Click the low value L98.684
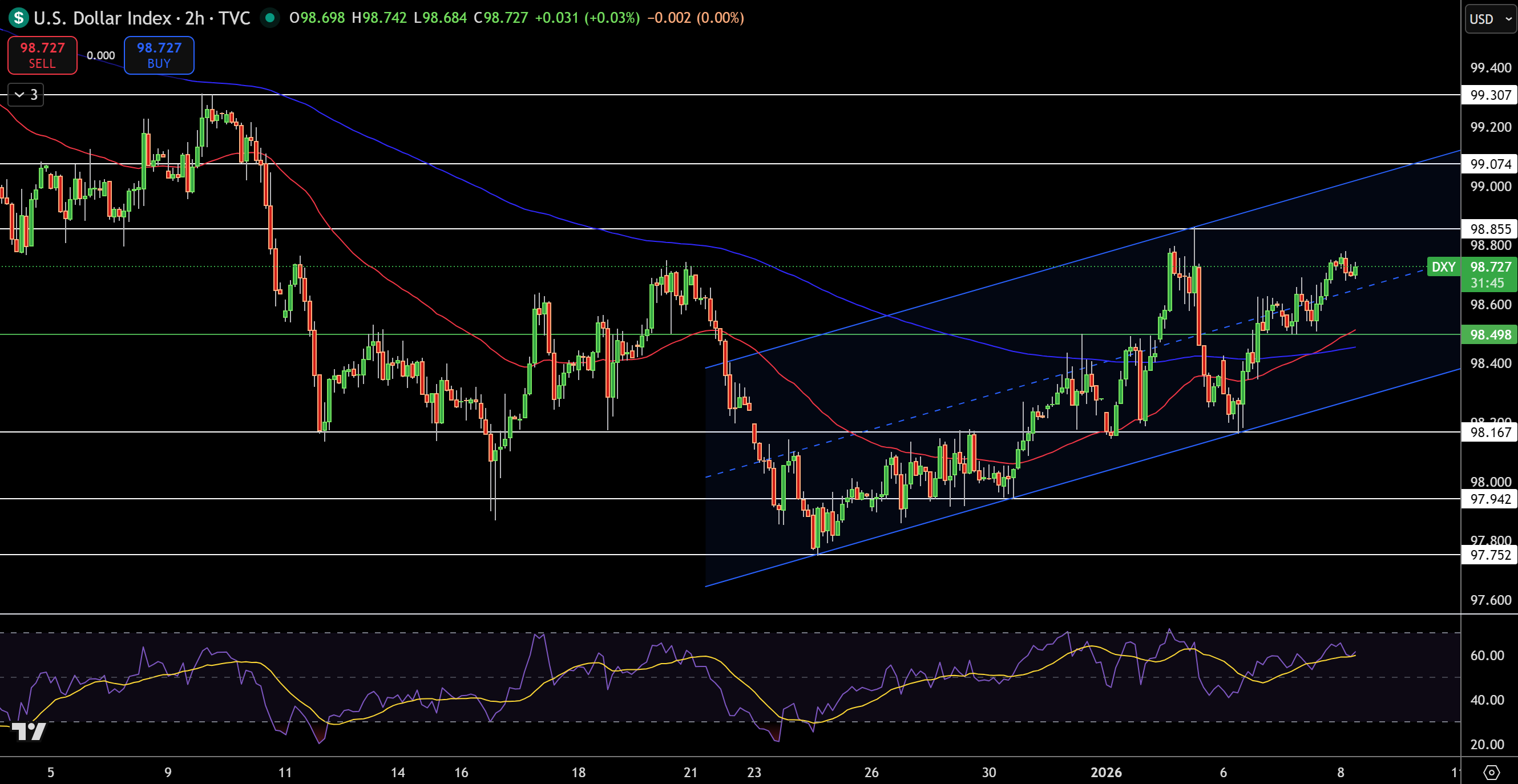 coord(439,18)
